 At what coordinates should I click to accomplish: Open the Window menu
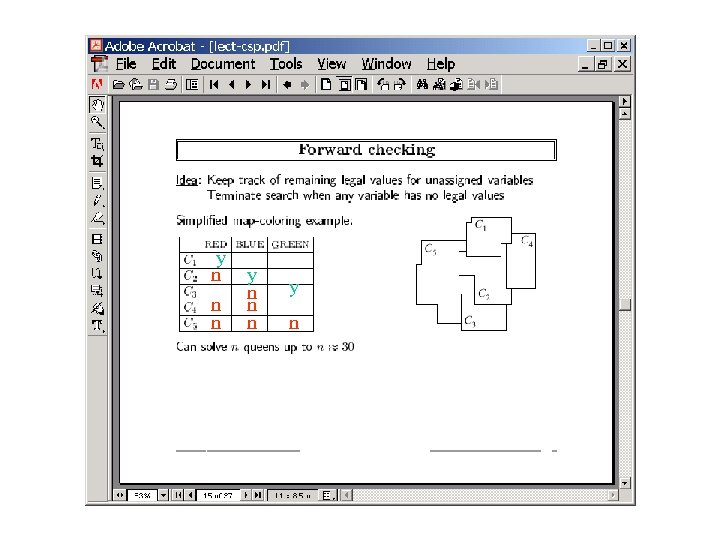pyautogui.click(x=386, y=64)
